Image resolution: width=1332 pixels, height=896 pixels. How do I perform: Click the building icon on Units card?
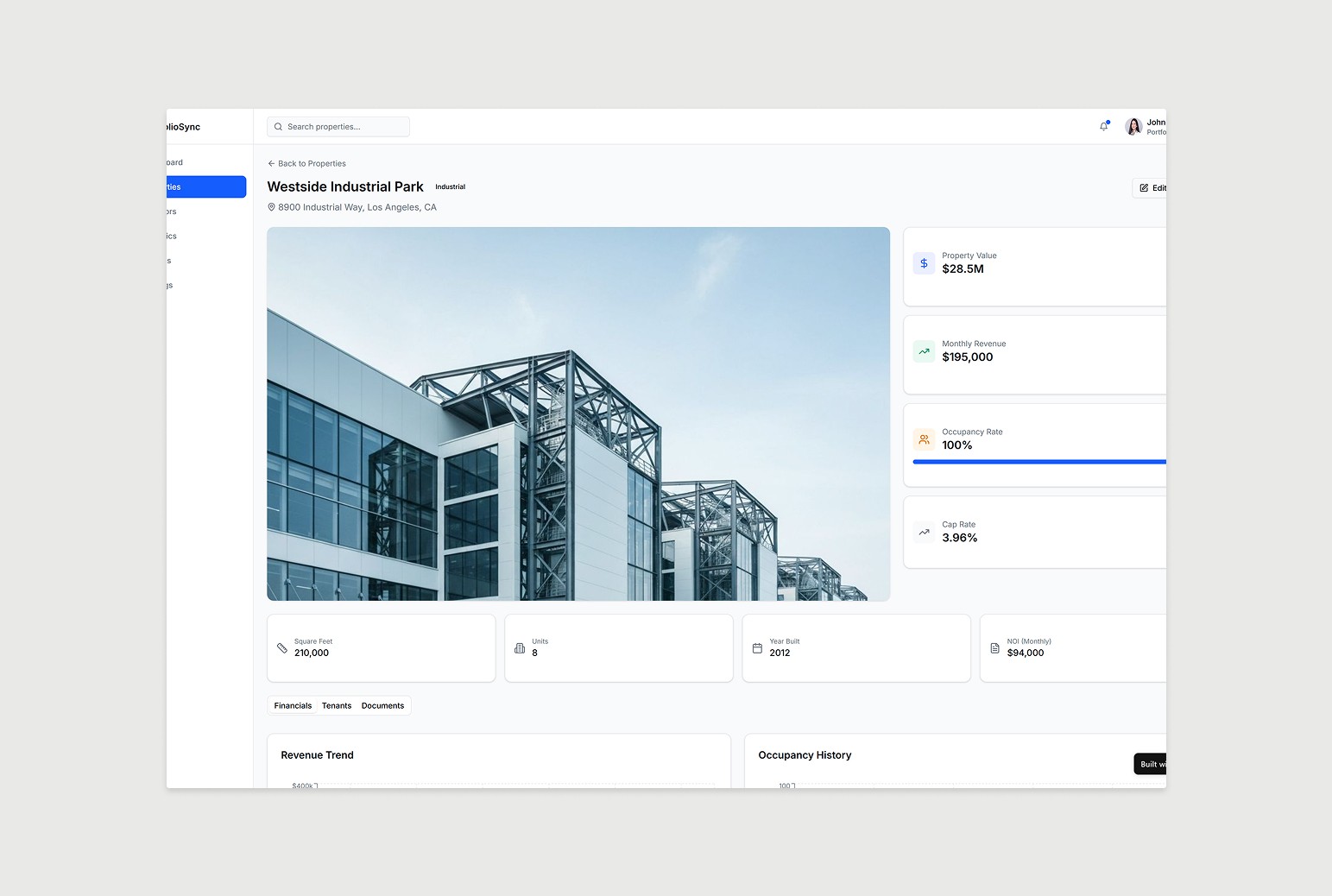pos(519,647)
